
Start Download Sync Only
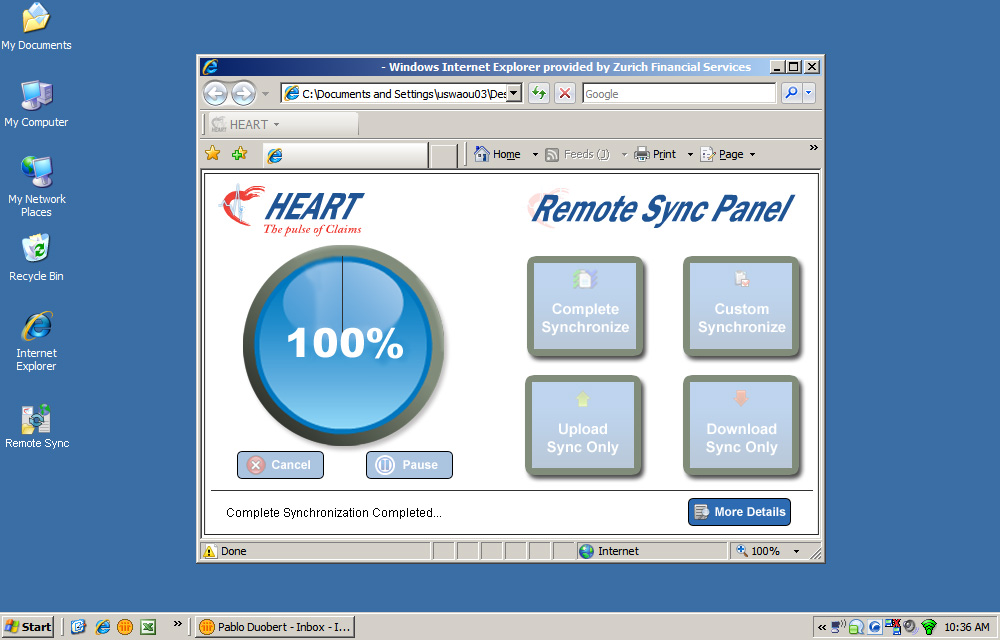[x=741, y=426]
